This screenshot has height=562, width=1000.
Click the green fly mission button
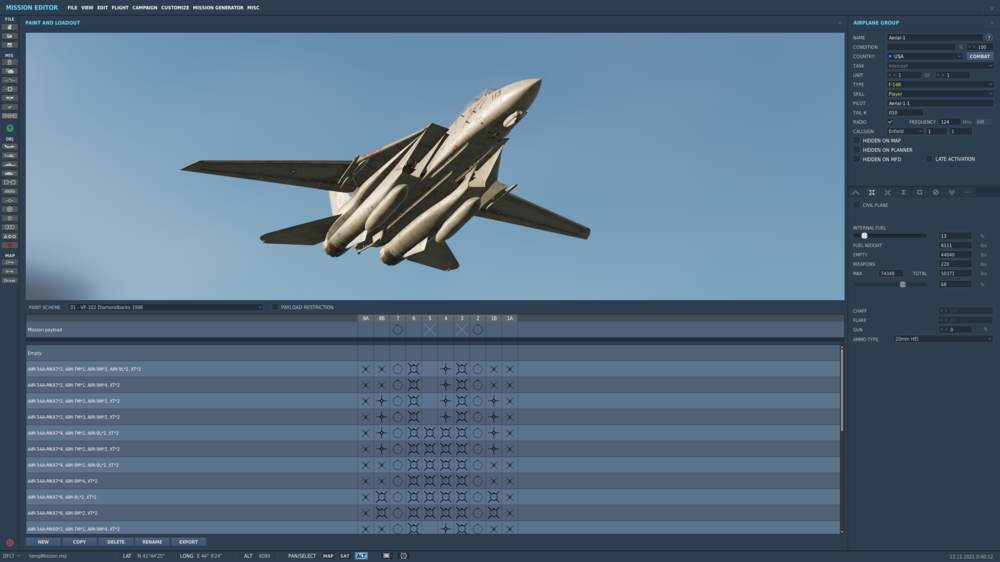(x=10, y=128)
